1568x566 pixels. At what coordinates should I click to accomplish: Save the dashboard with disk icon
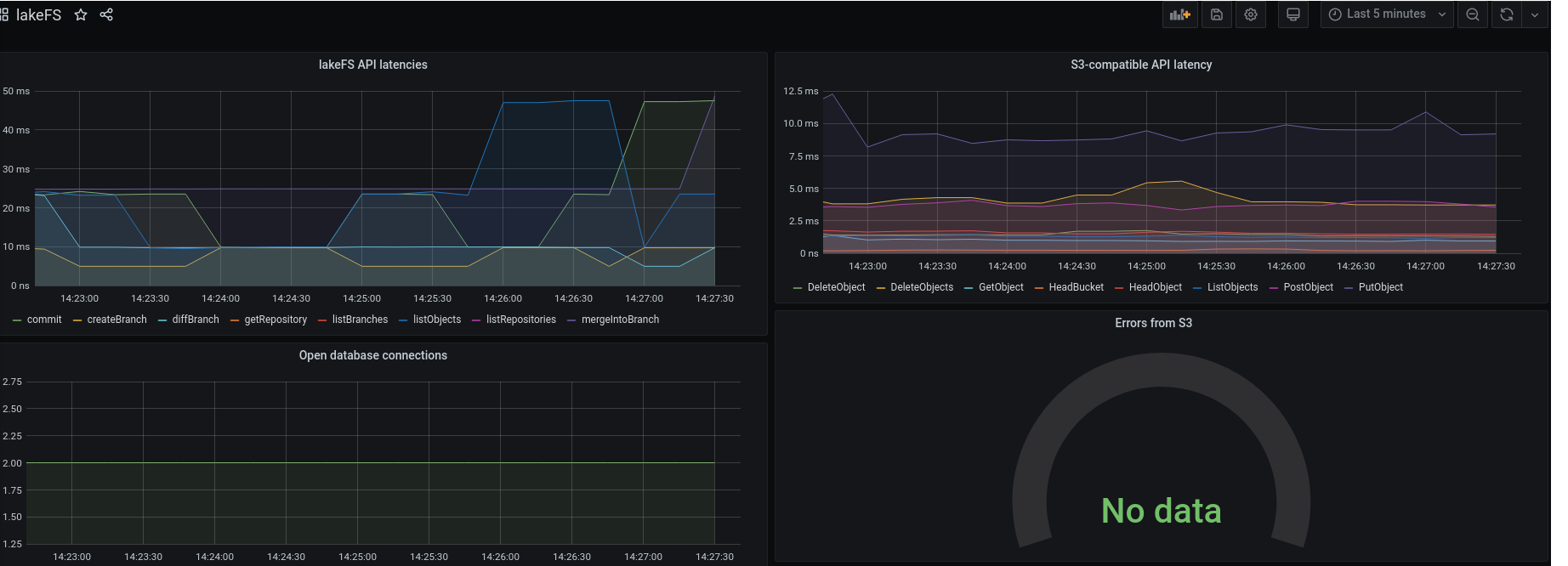click(1217, 14)
